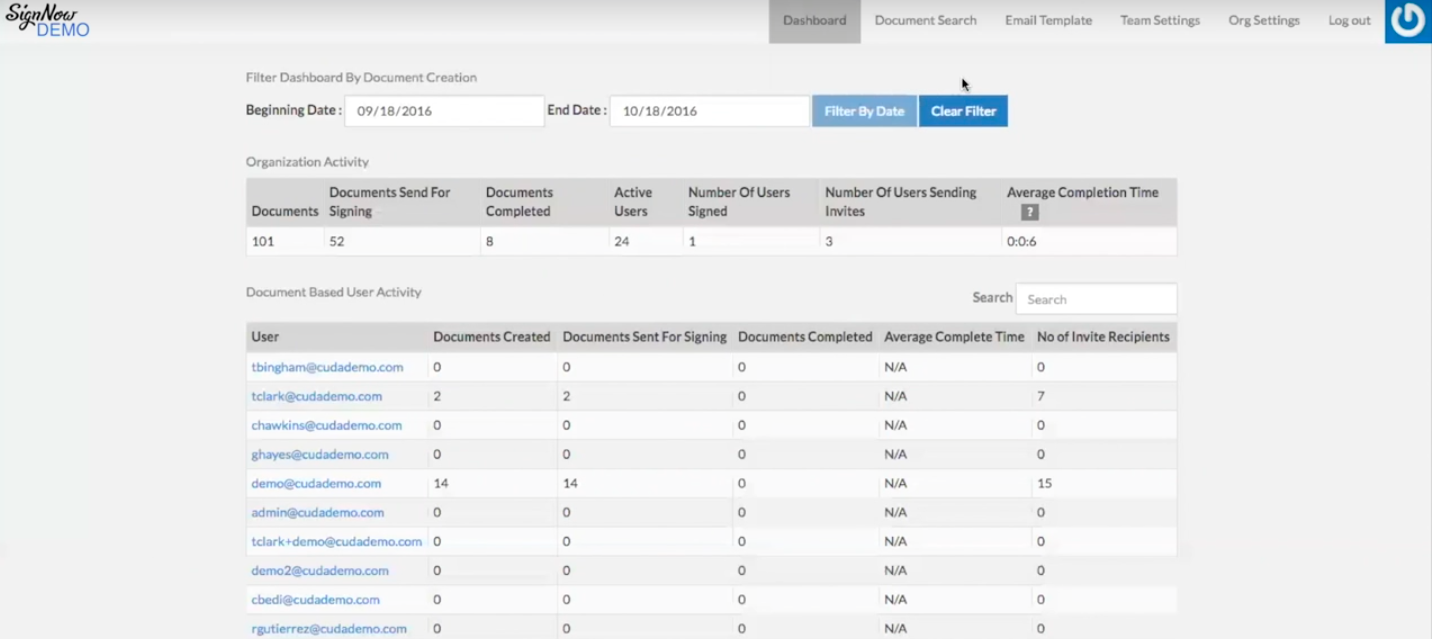Image resolution: width=1432 pixels, height=639 pixels.
Task: Click the No of Invite Recipients column header
Action: point(1102,337)
